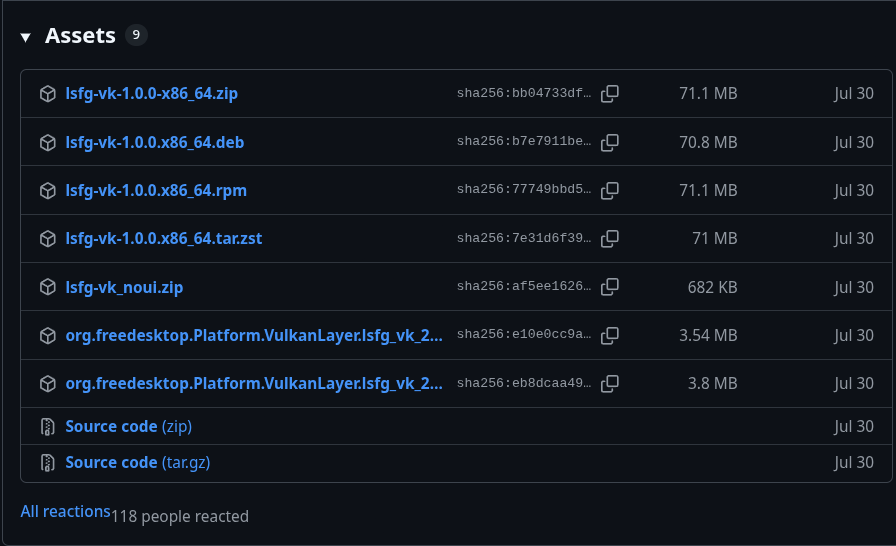Click package icon beside the .rpm file
The width and height of the screenshot is (896, 546).
(x=48, y=190)
